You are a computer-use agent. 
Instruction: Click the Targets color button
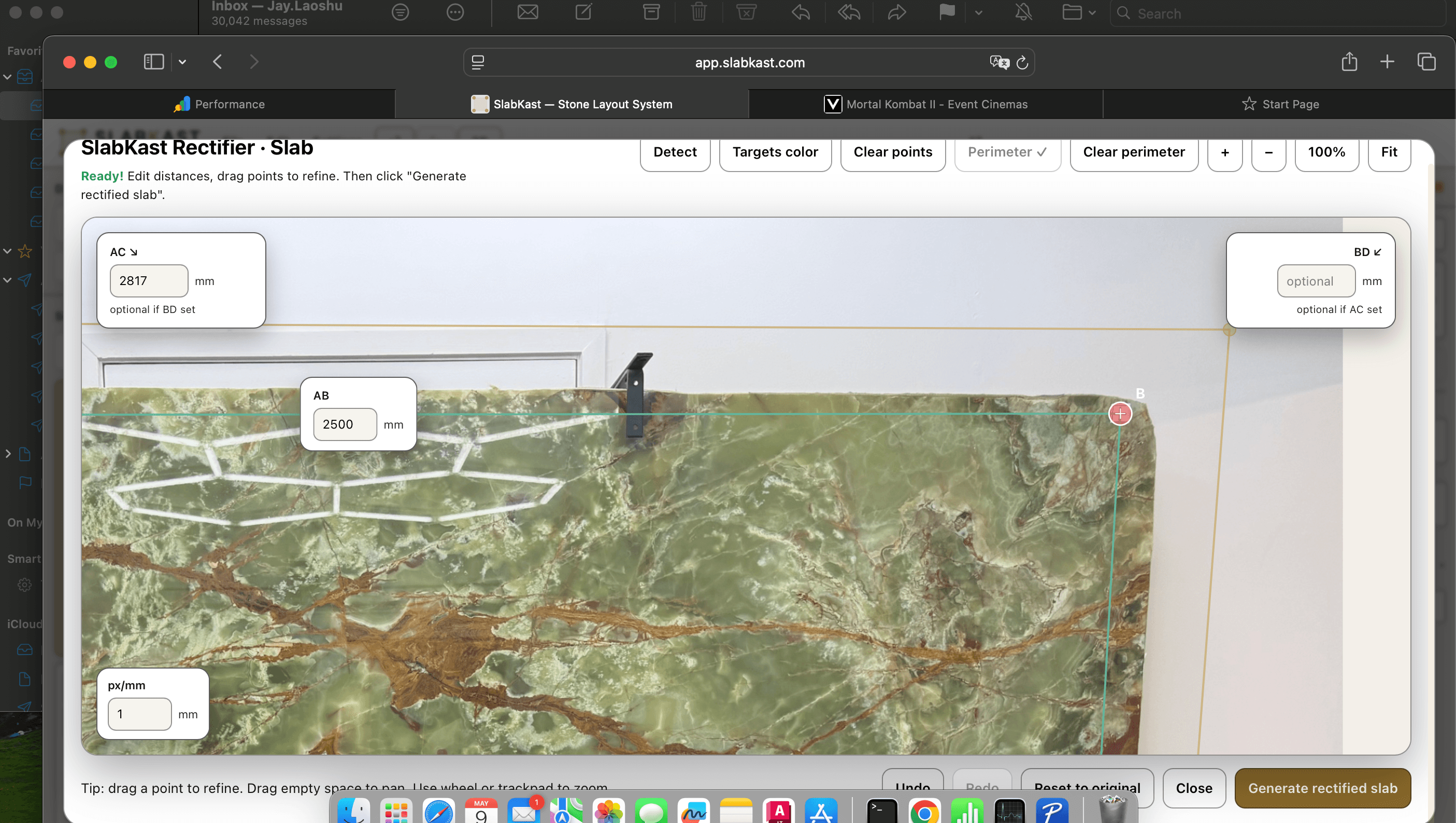(776, 152)
